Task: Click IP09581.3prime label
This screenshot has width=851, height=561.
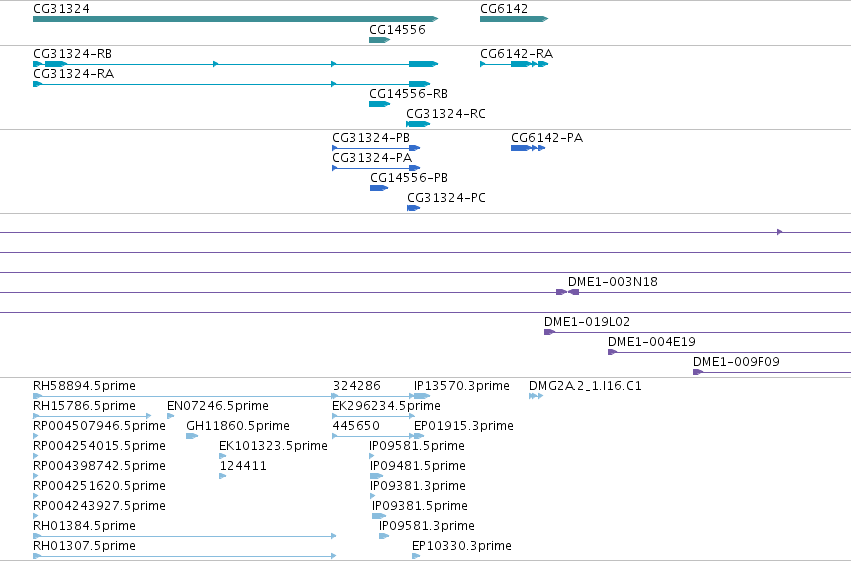Action: pyautogui.click(x=427, y=526)
